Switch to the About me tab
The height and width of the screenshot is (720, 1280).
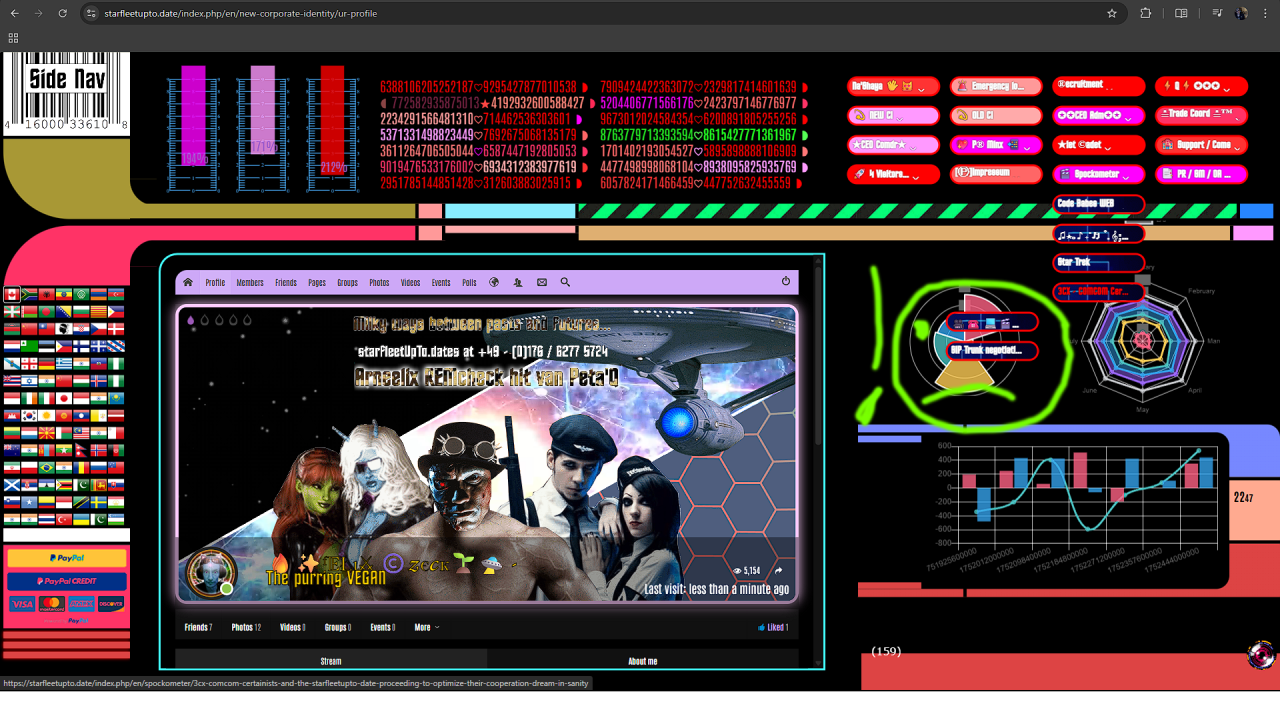[642, 661]
